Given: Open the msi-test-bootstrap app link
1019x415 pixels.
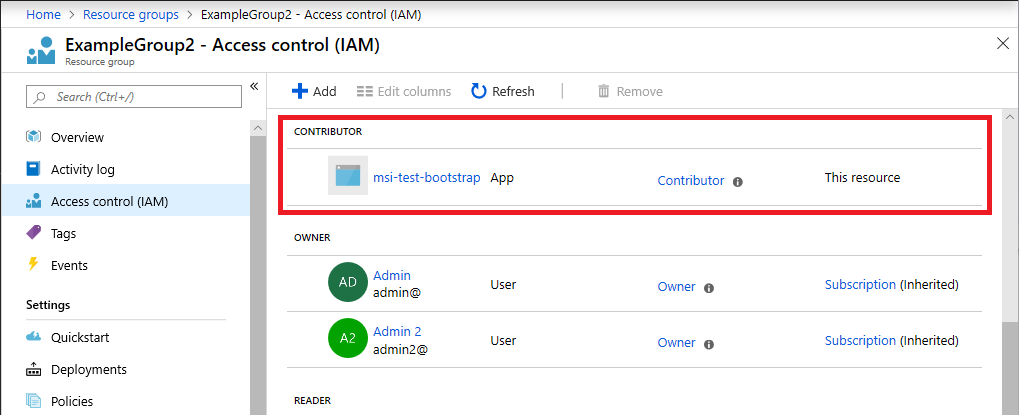Looking at the screenshot, I should pos(426,178).
